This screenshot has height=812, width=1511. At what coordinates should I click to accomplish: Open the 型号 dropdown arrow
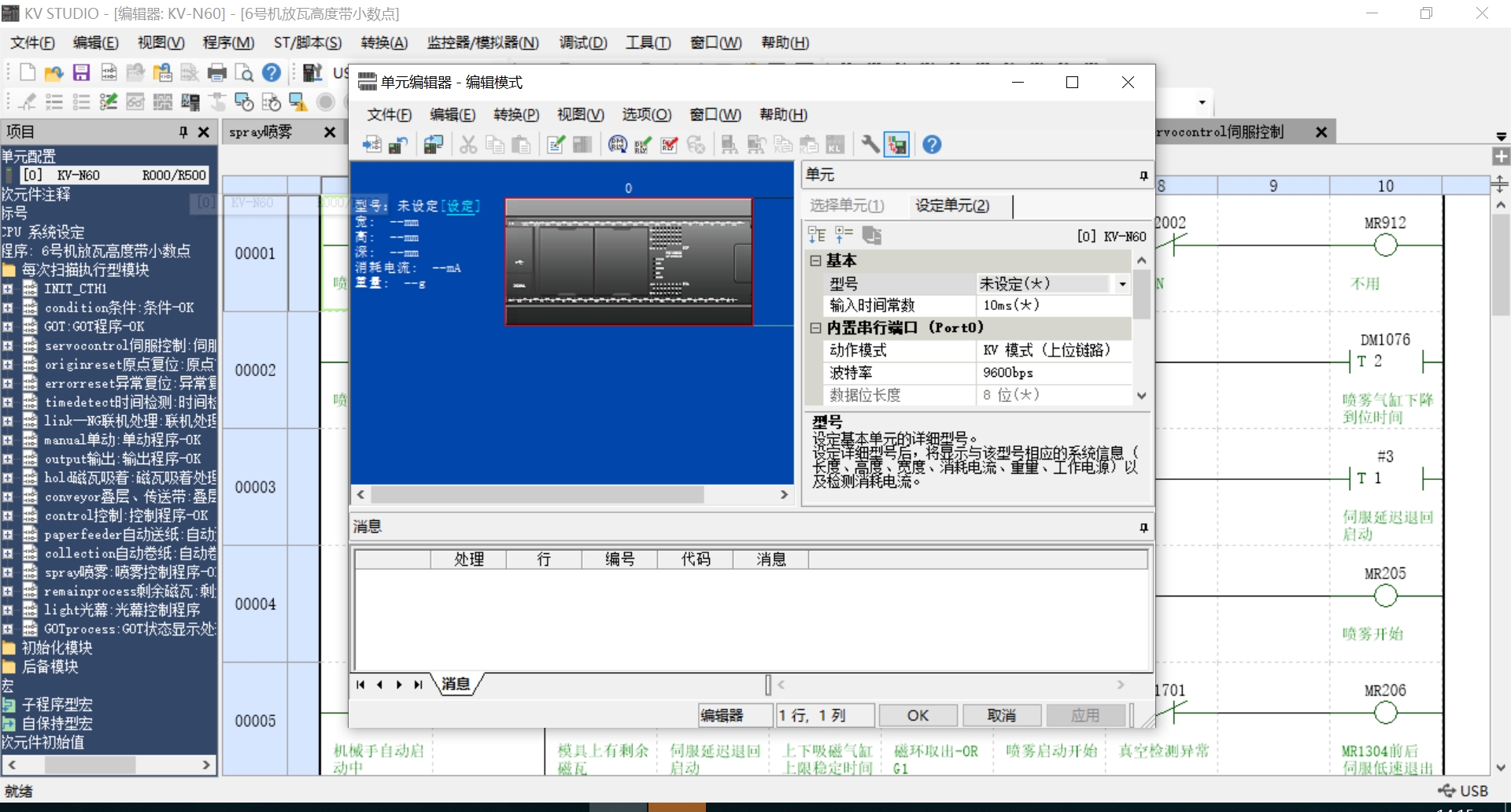pyautogui.click(x=1122, y=284)
